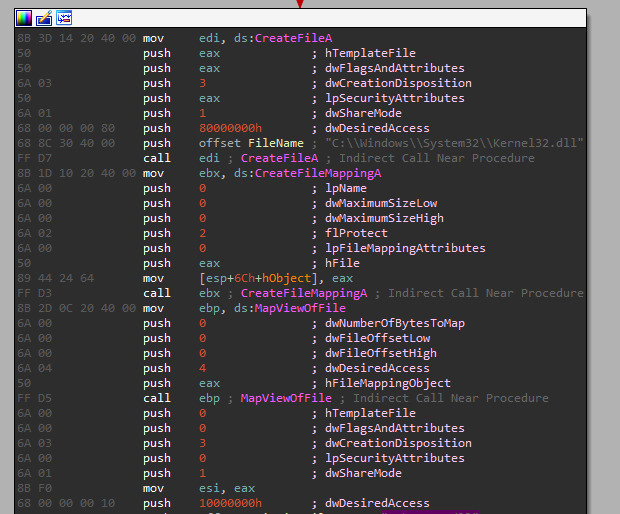Click the flProtect parameter comment
Viewport: 620px width, 514px height.
point(360,233)
